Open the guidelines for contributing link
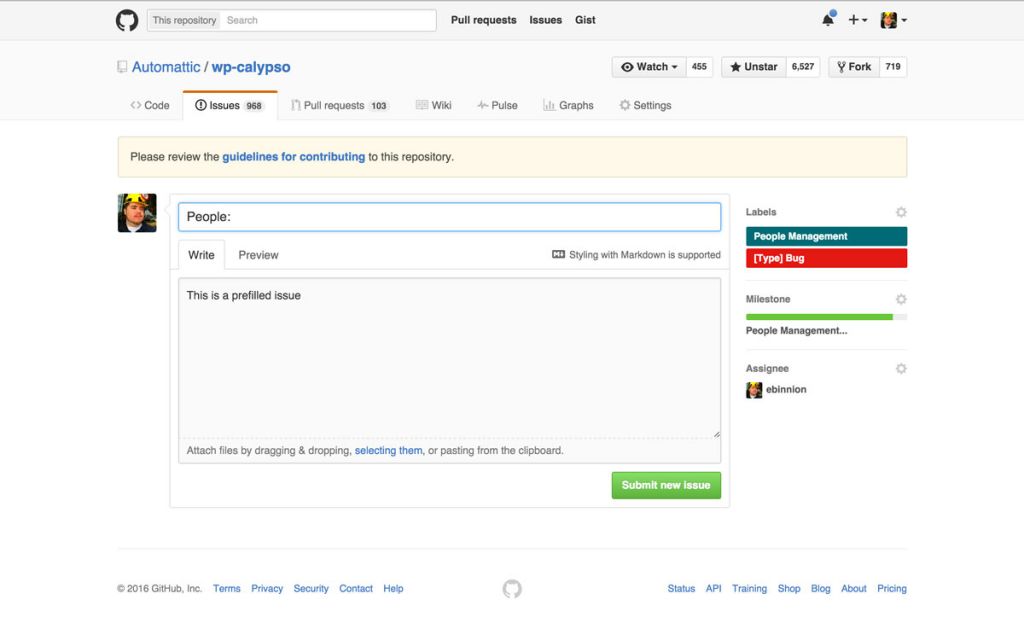Screen dimensions: 1024x640 pyautogui.click(x=293, y=157)
